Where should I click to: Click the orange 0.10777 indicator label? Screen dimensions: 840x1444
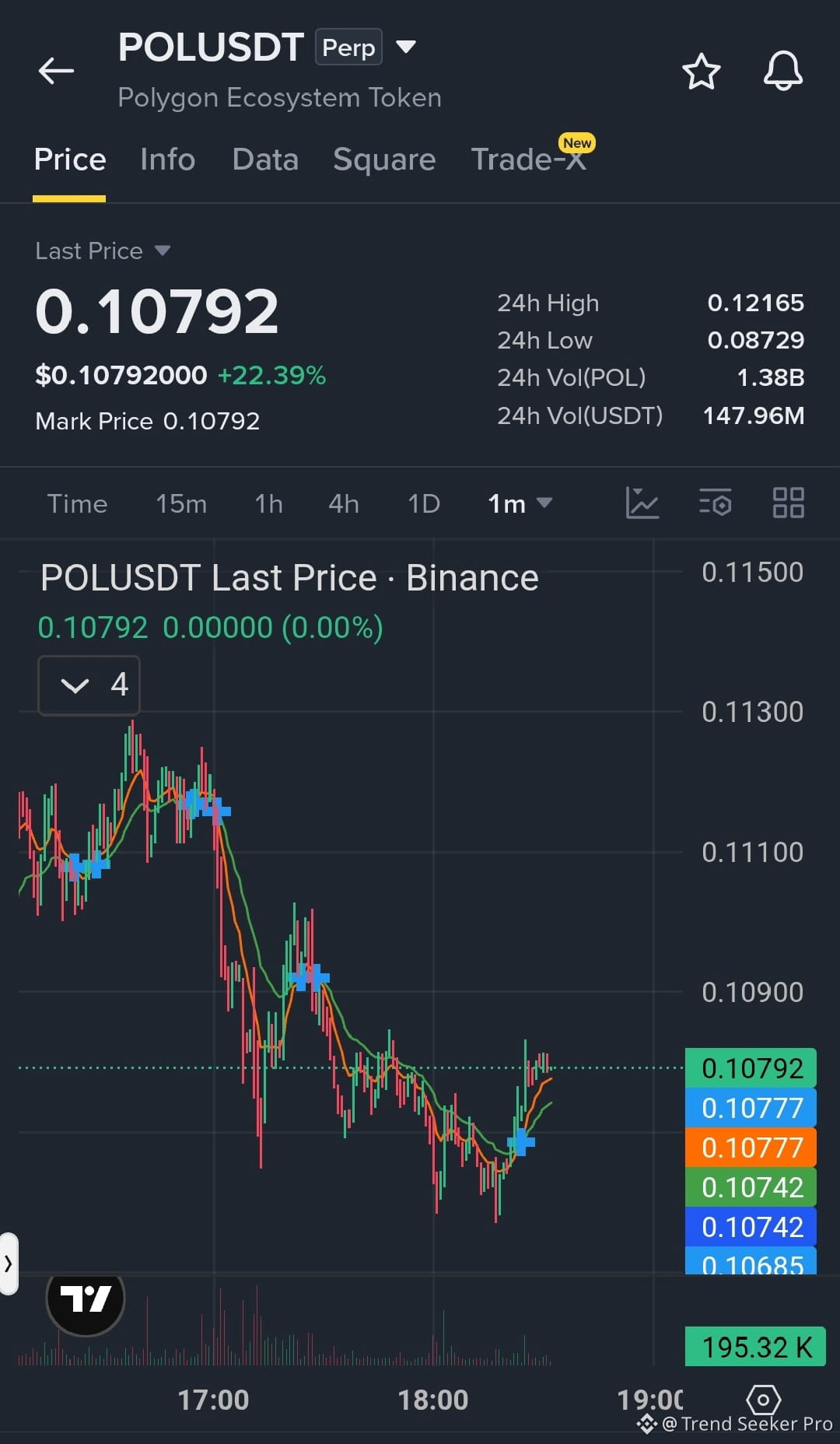click(751, 1148)
